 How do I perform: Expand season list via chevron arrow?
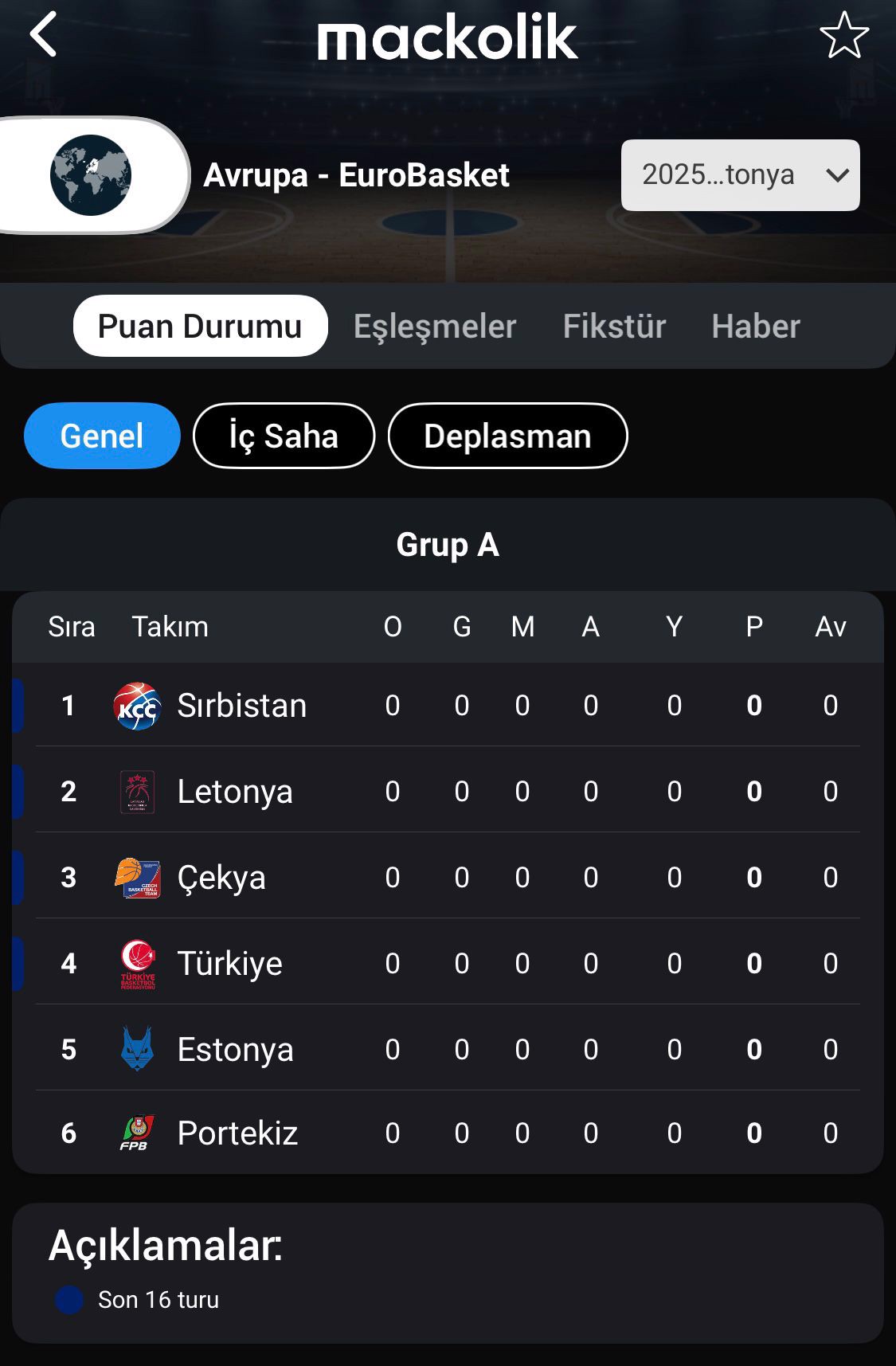click(837, 175)
